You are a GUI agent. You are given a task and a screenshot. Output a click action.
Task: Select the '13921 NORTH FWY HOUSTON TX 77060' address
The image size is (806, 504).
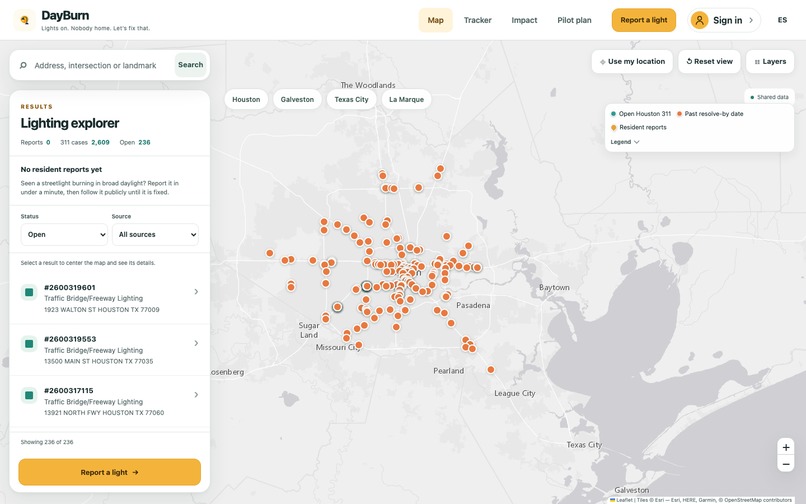point(104,412)
